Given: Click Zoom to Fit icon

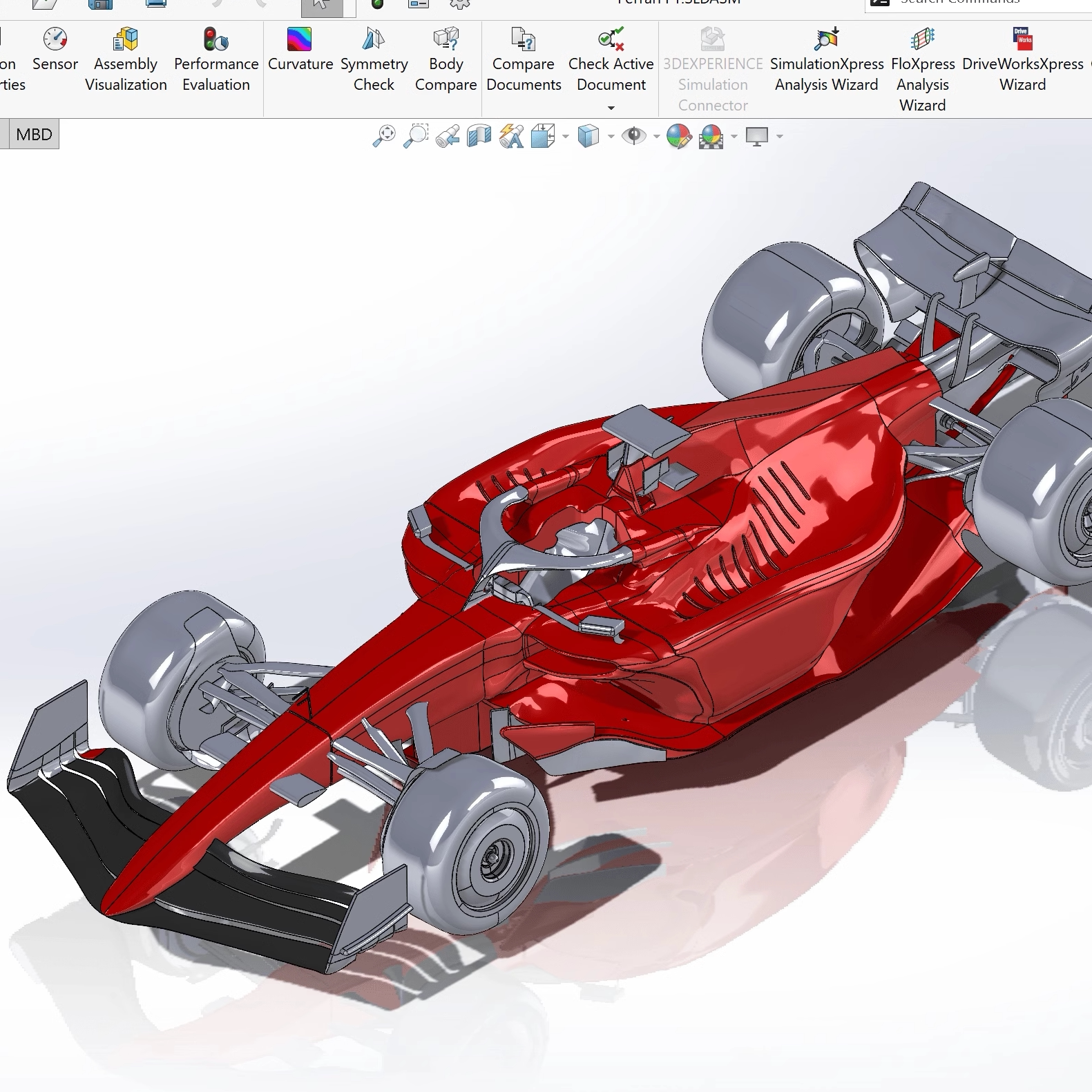Looking at the screenshot, I should [x=384, y=136].
